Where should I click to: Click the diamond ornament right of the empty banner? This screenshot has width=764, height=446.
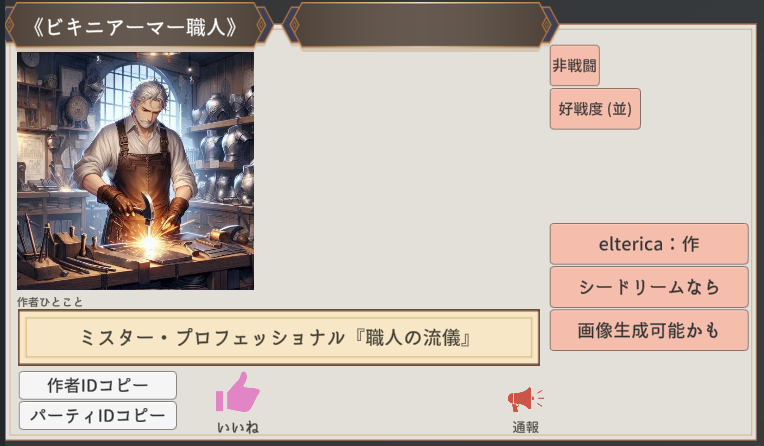pyautogui.click(x=546, y=24)
